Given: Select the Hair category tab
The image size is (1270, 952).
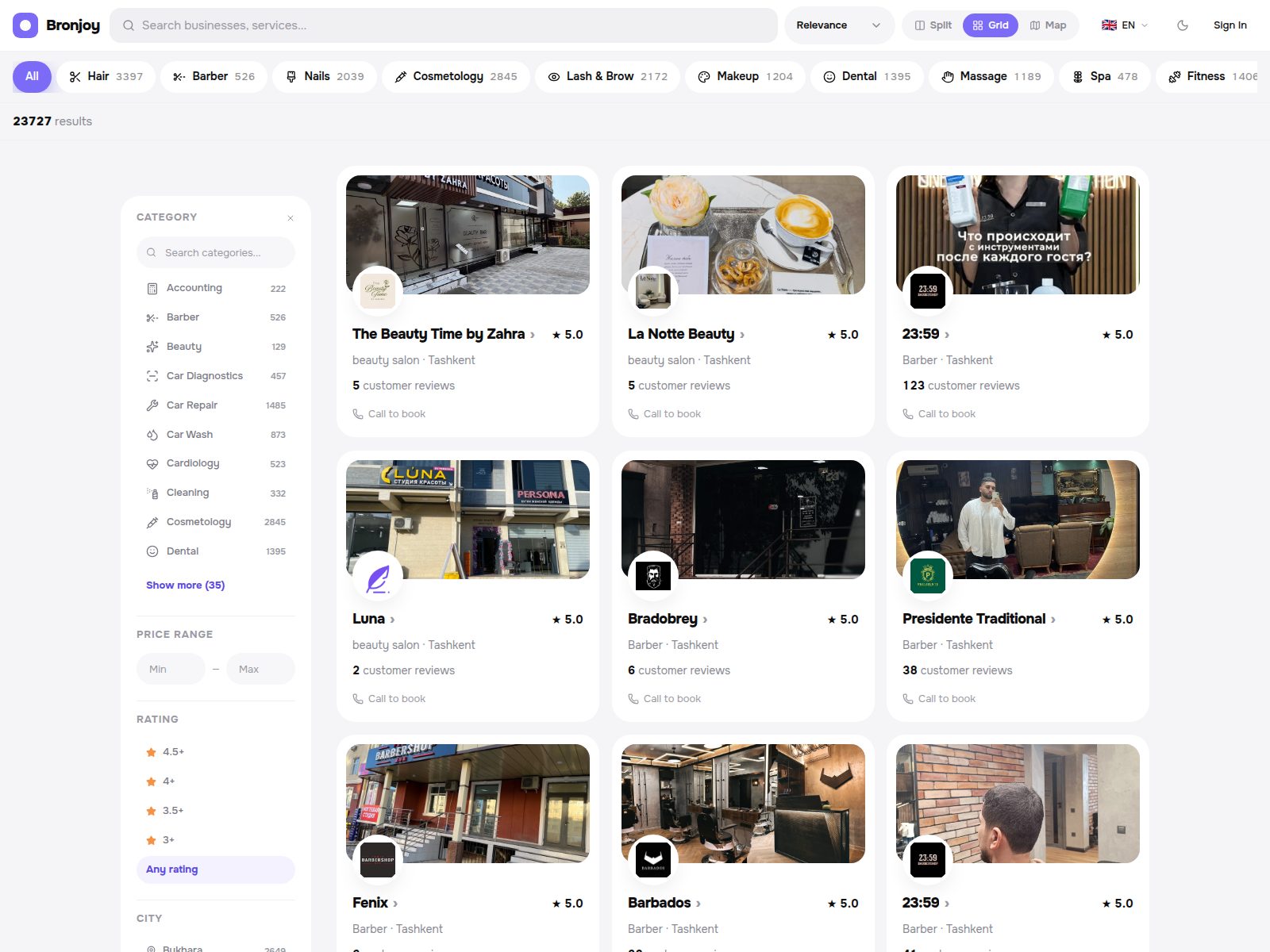Looking at the screenshot, I should click(x=106, y=77).
